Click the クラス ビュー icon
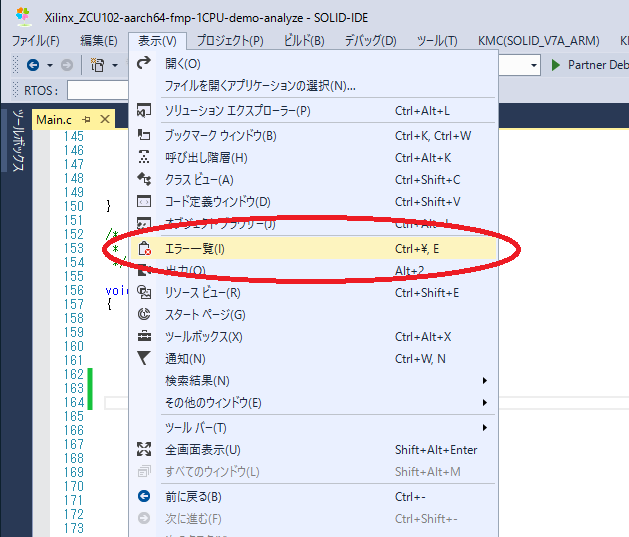Viewport: 629px width, 537px height. pyautogui.click(x=144, y=179)
